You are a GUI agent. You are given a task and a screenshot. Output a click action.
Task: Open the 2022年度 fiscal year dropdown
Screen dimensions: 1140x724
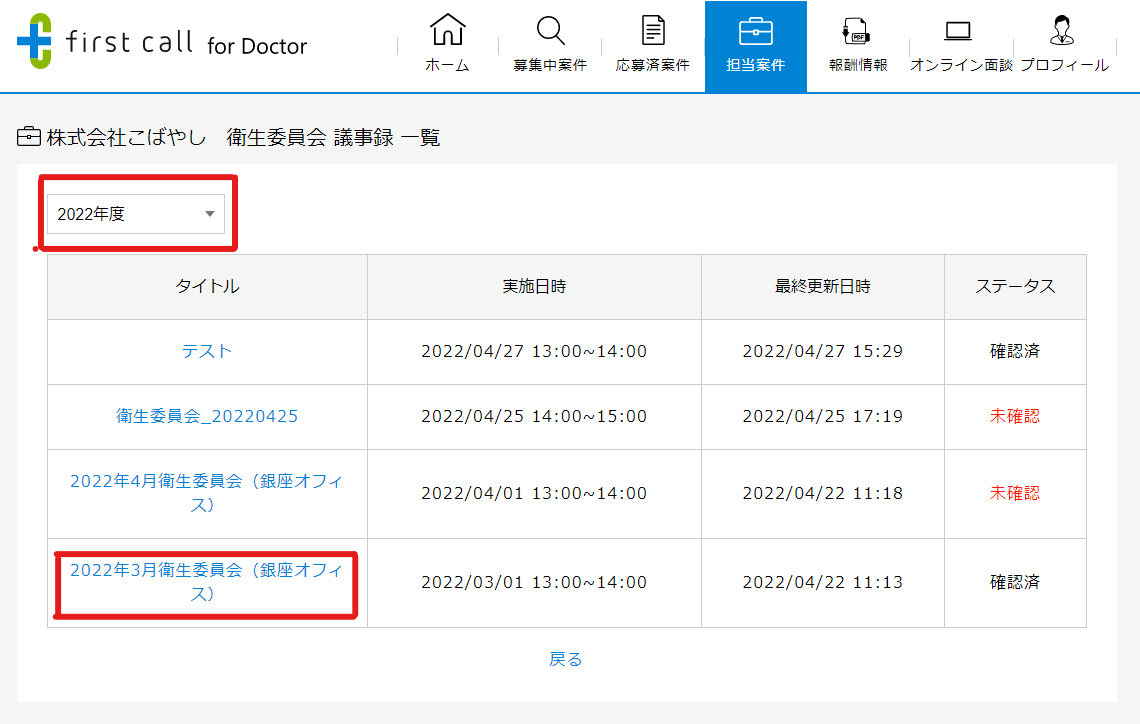tap(136, 213)
